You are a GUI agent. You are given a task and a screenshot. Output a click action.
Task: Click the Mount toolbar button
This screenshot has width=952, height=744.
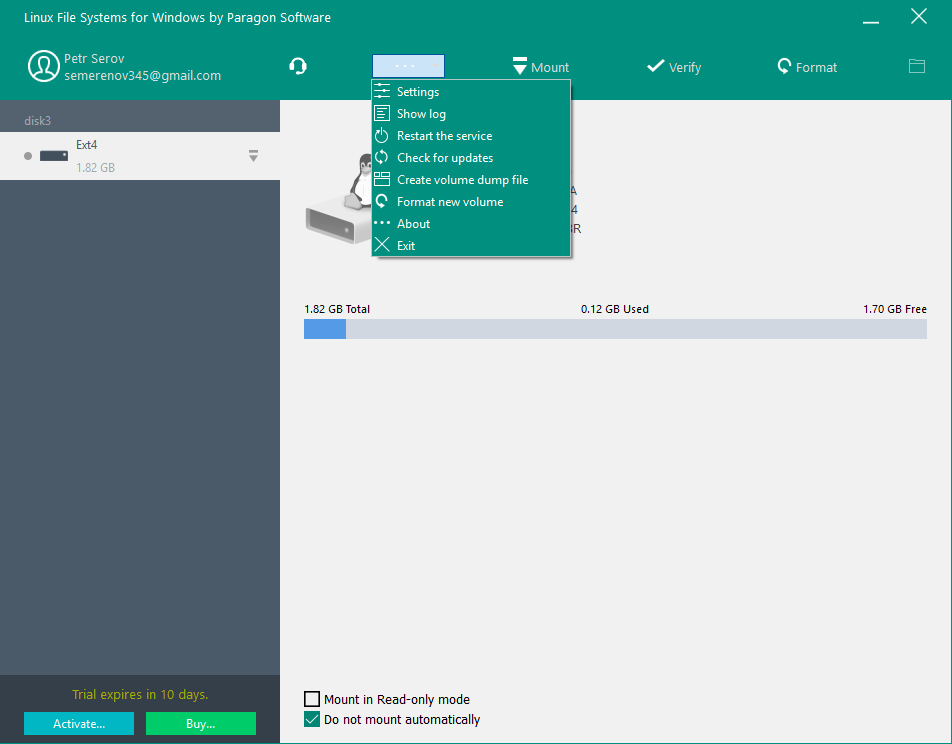pyautogui.click(x=540, y=67)
